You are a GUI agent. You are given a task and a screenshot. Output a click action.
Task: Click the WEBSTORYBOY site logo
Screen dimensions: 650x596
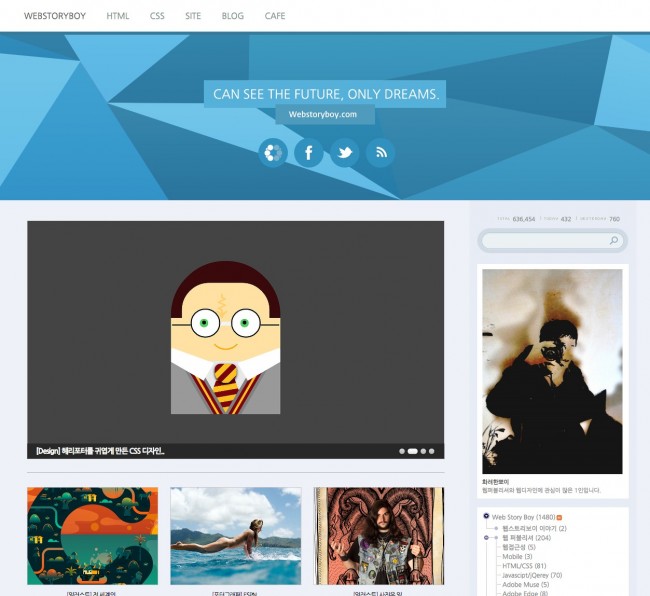point(54,16)
